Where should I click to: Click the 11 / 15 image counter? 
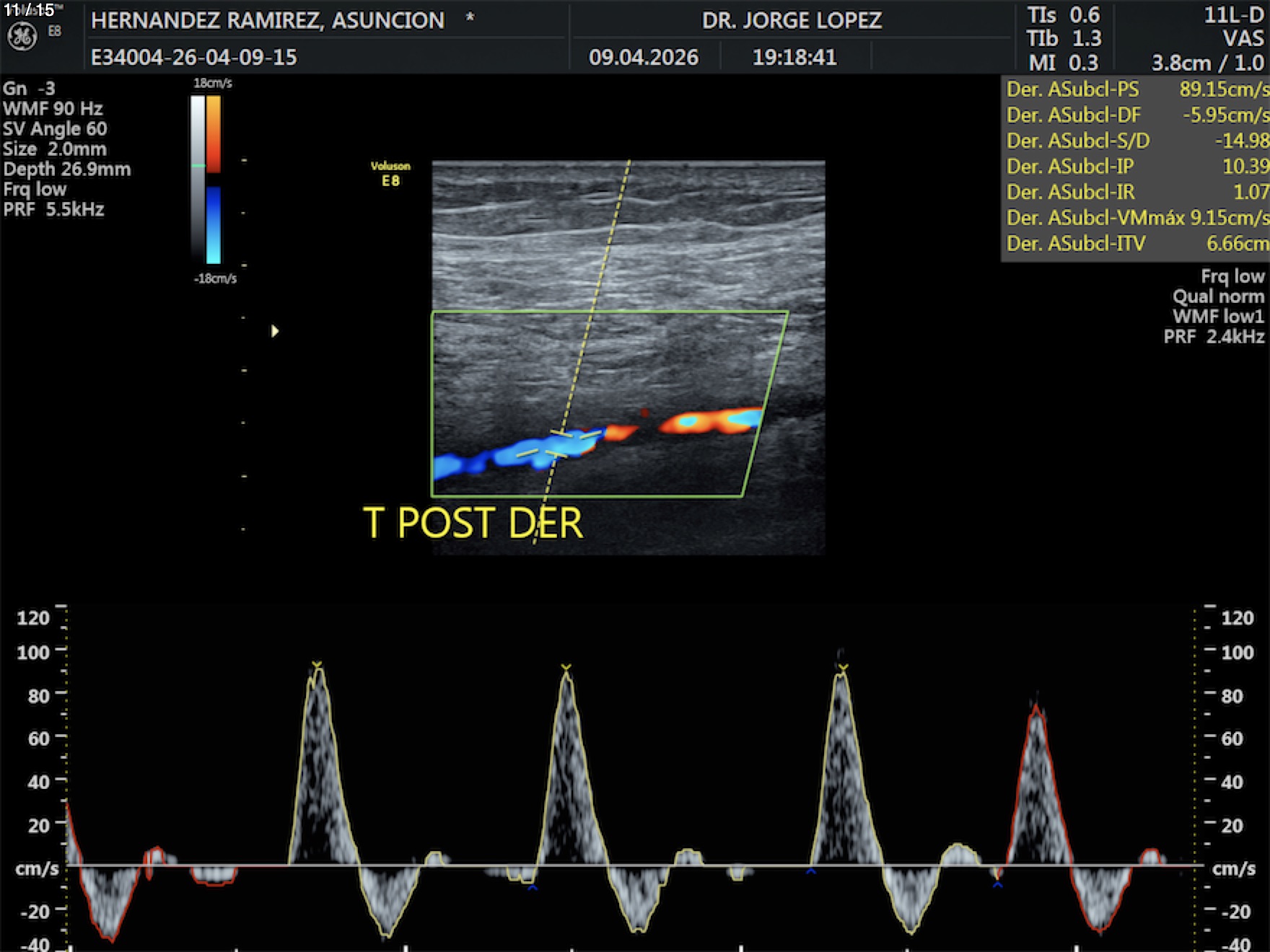[x=29, y=10]
